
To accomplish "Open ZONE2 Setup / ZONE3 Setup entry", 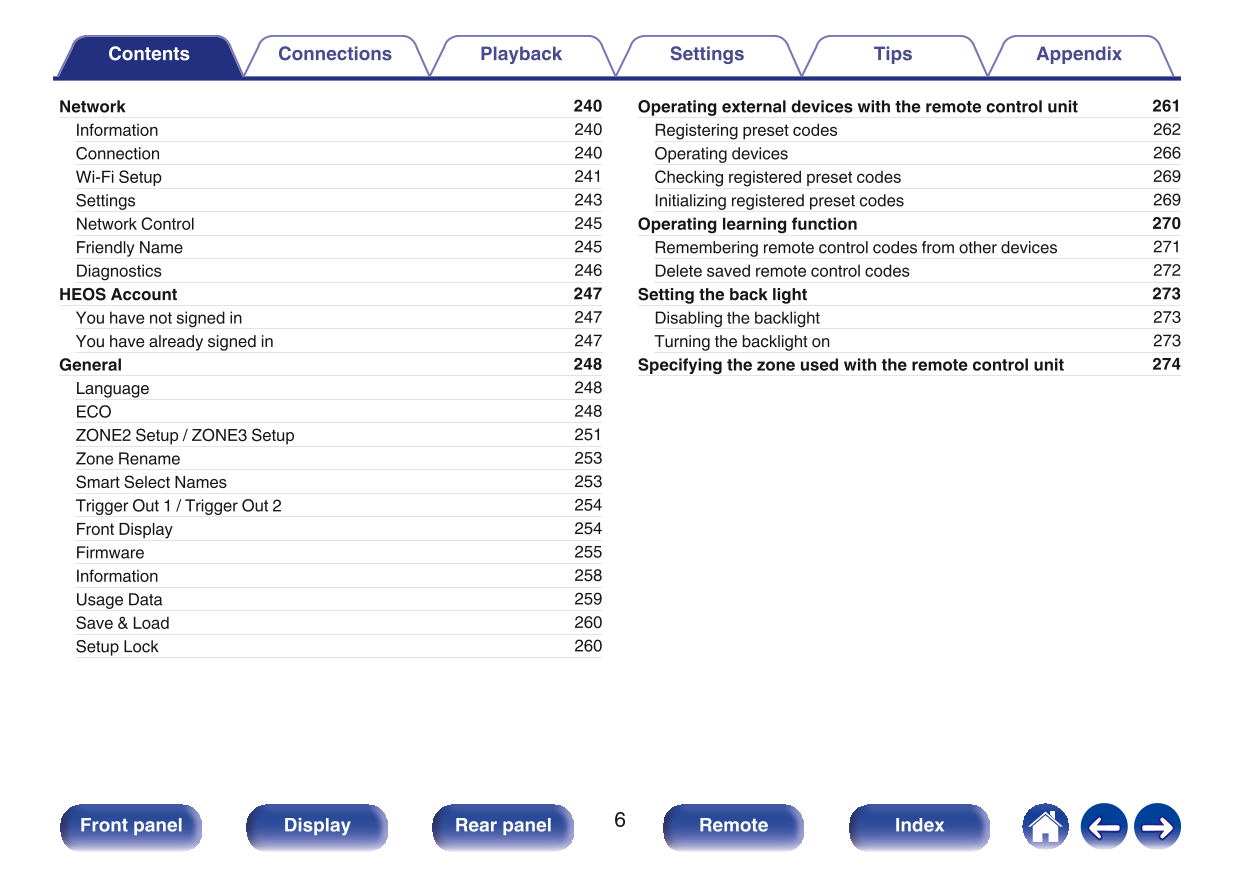I will [185, 435].
